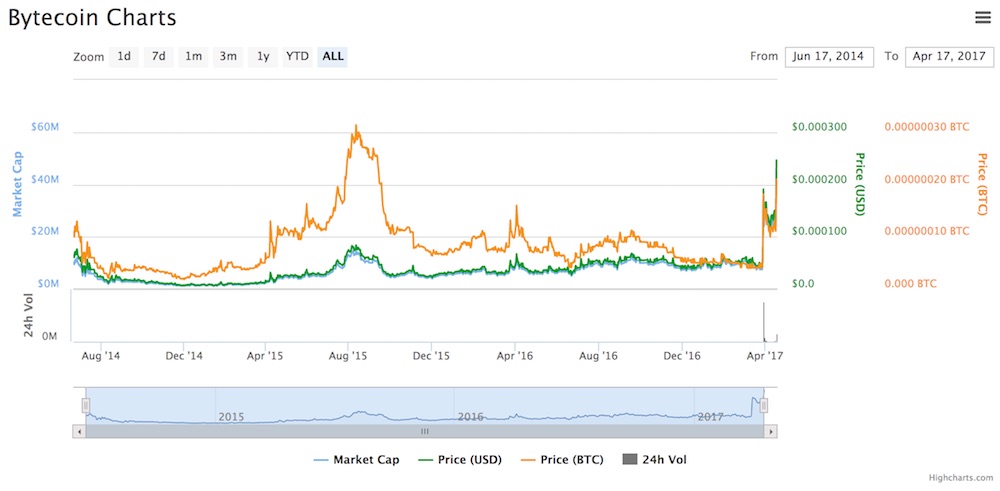Viewport: 1000px width, 491px height.
Task: Edit the To date field
Action: [x=949, y=56]
